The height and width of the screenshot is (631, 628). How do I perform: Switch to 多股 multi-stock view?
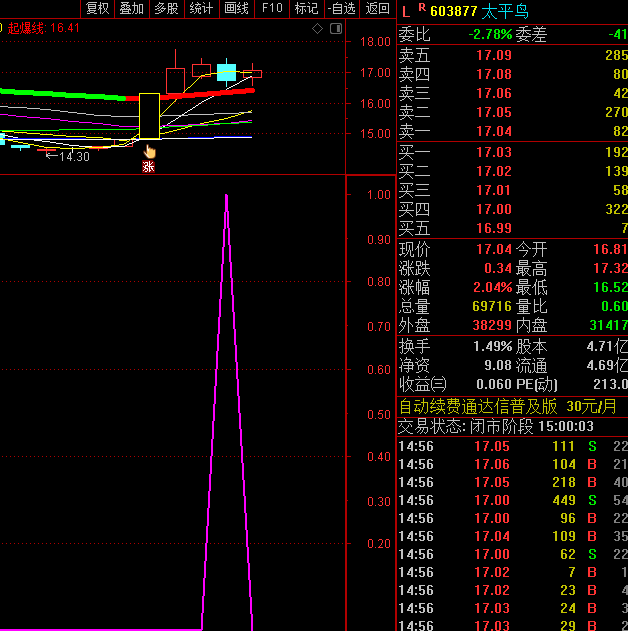pyautogui.click(x=166, y=8)
